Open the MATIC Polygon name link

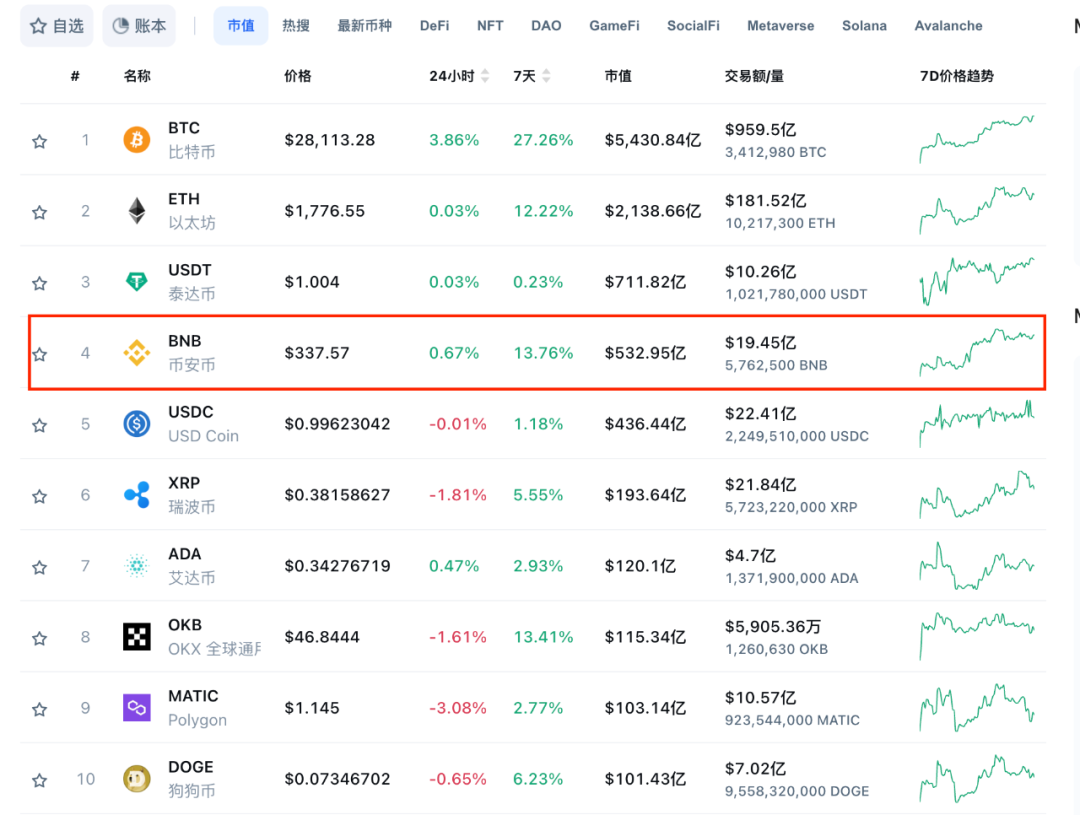(x=197, y=708)
